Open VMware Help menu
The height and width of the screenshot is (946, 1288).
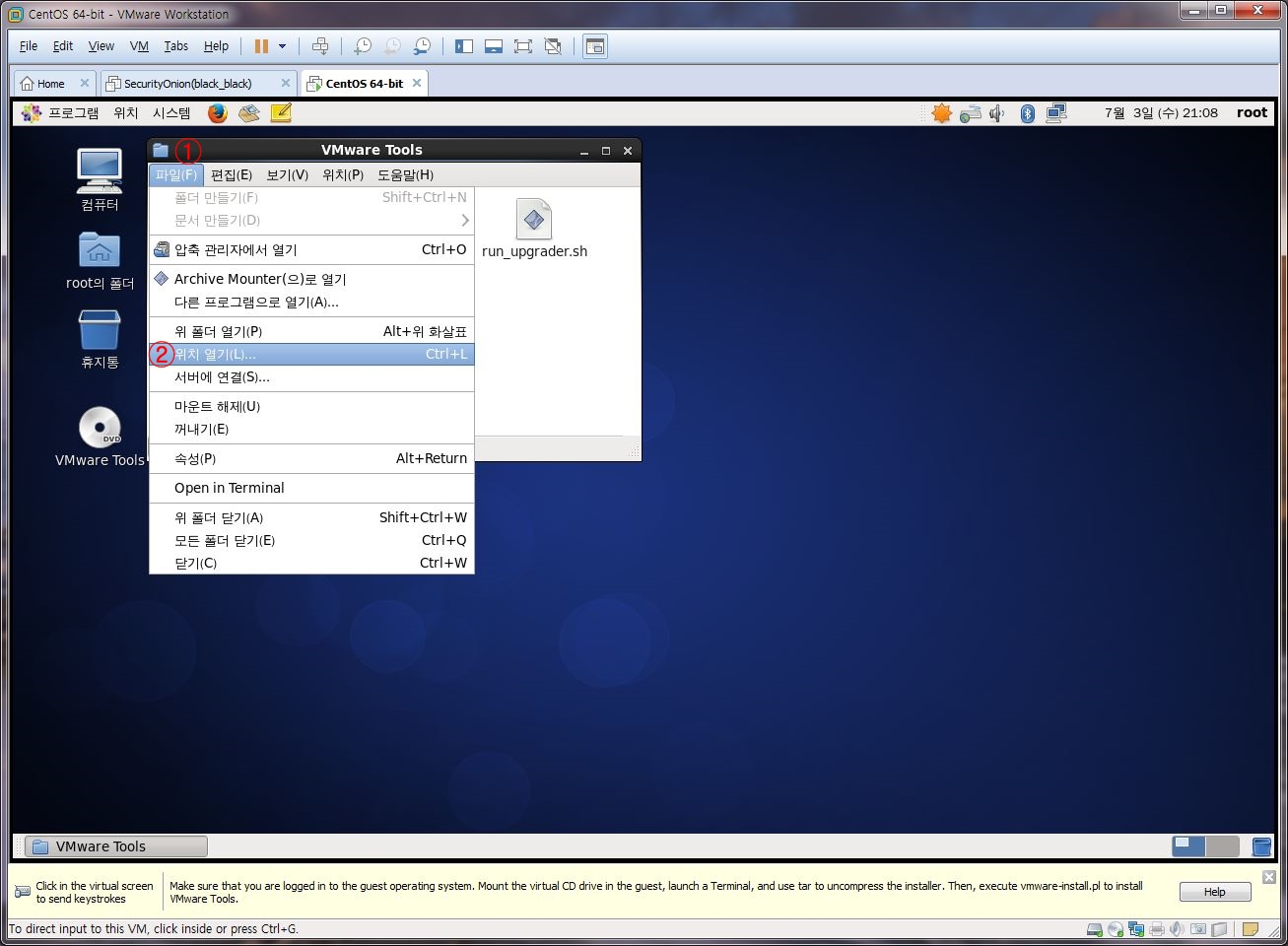(x=216, y=46)
